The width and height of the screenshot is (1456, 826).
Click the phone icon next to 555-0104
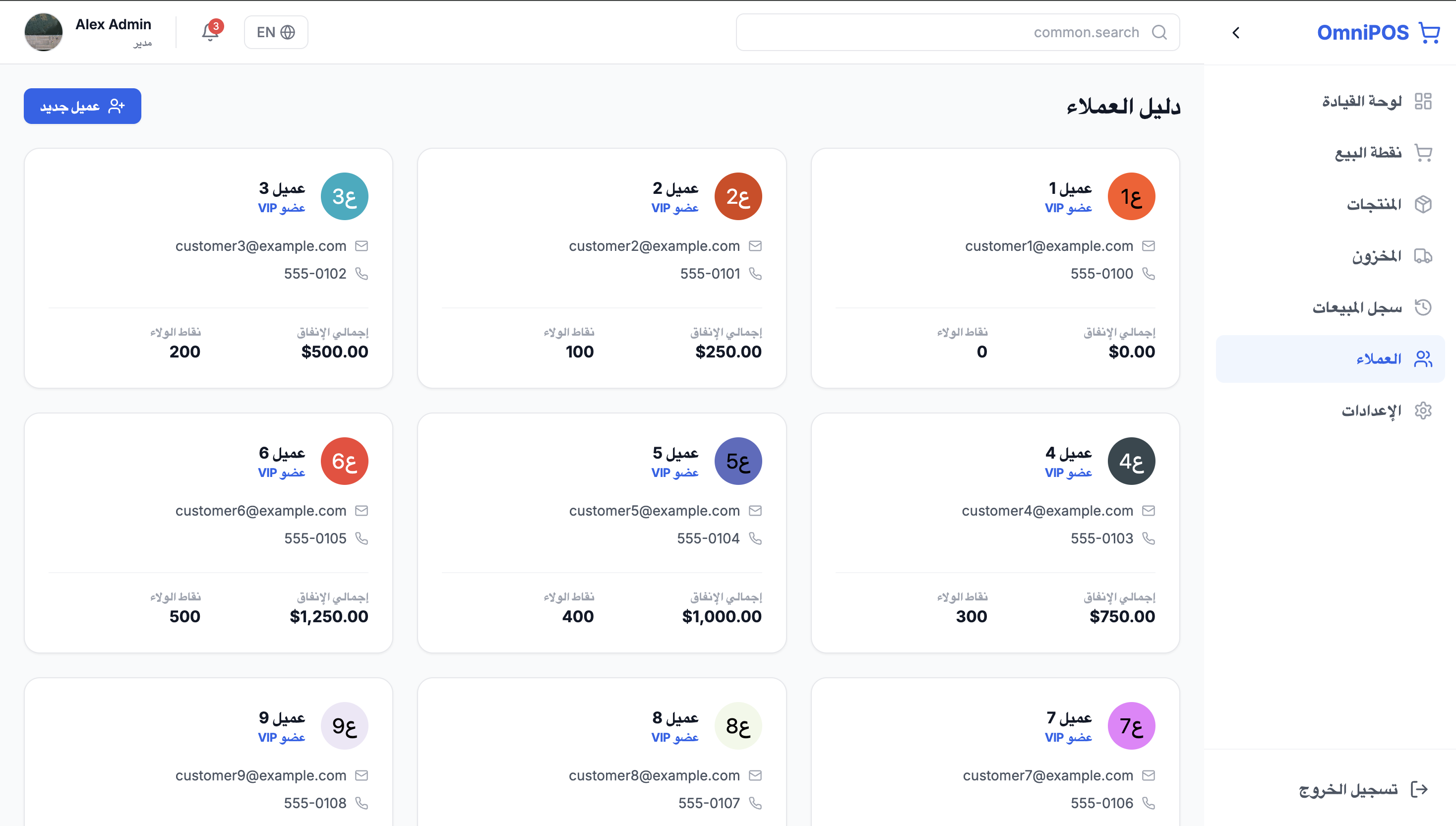click(x=755, y=538)
